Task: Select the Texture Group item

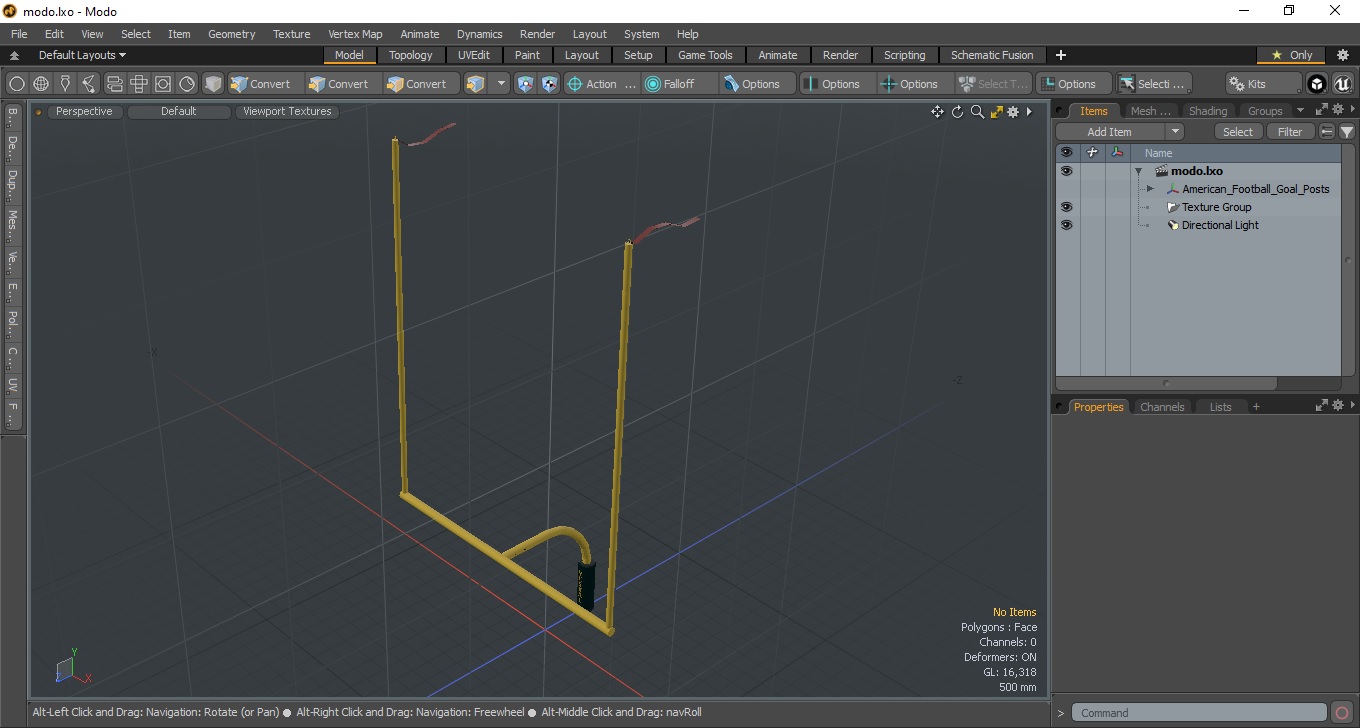Action: pyautogui.click(x=1216, y=207)
